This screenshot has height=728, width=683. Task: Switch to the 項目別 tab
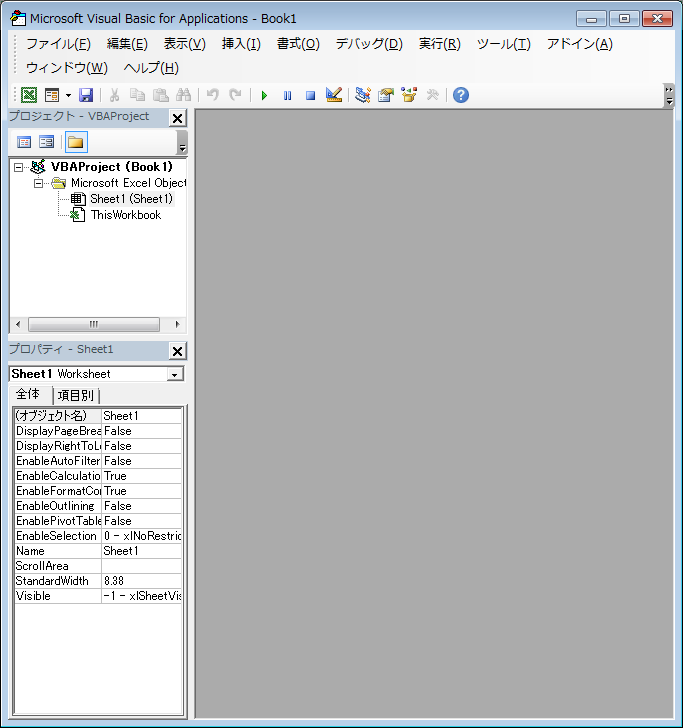76,396
